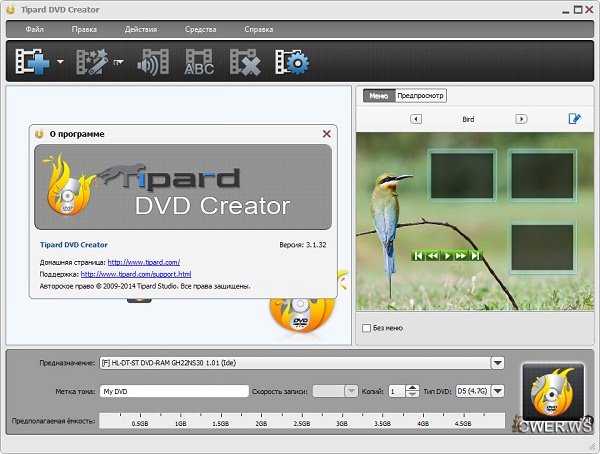
Task: Switch to the 'Предпросмотр' tab
Action: click(420, 96)
